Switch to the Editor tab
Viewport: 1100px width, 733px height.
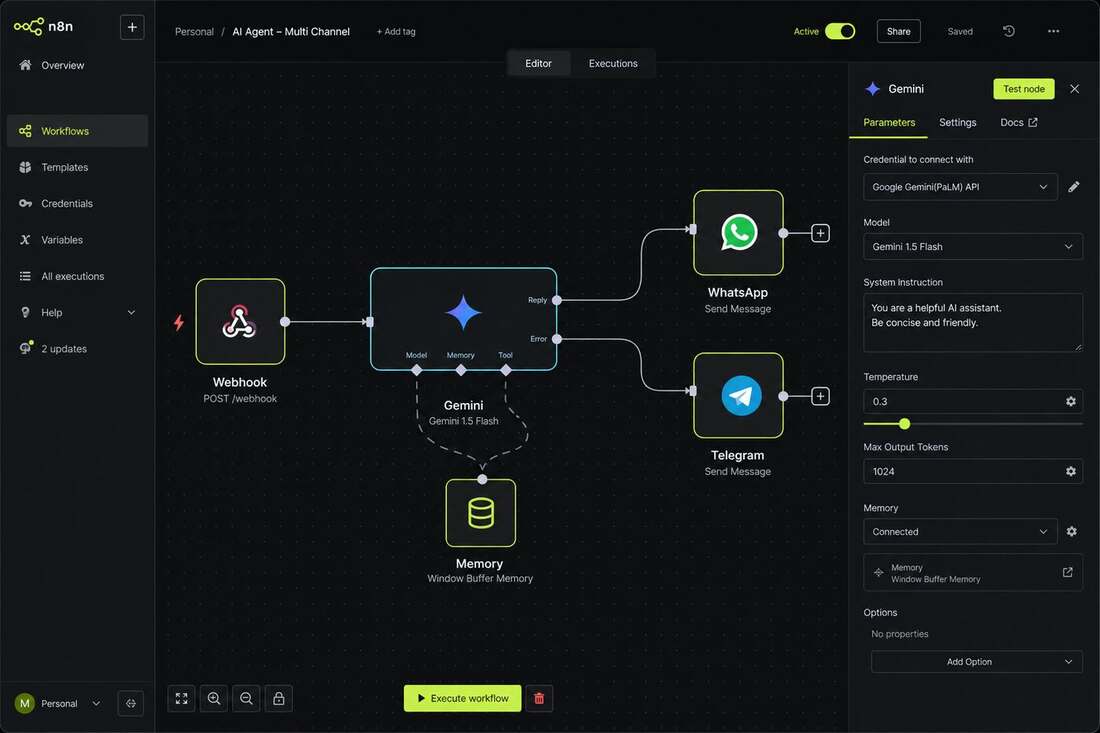[x=538, y=63]
